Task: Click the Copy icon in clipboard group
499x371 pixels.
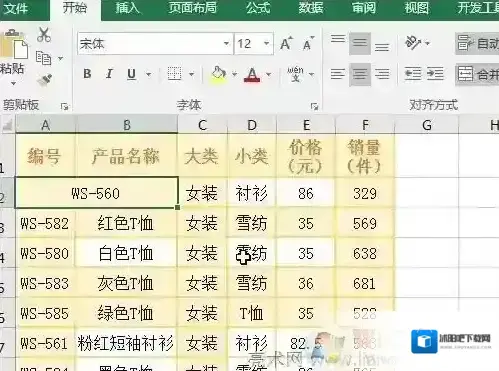Action: pos(44,58)
